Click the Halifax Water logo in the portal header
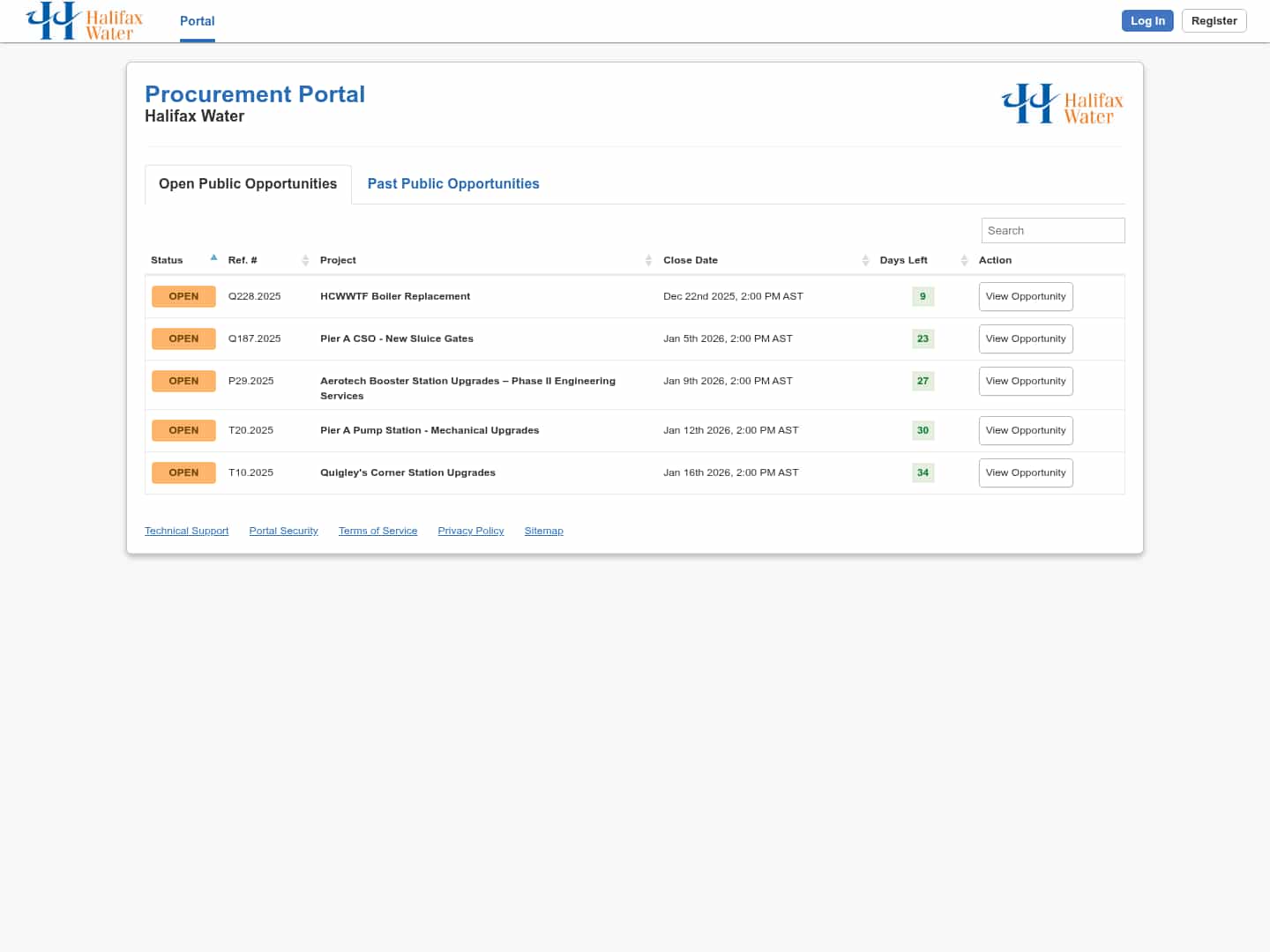The image size is (1270, 952). click(x=1062, y=104)
